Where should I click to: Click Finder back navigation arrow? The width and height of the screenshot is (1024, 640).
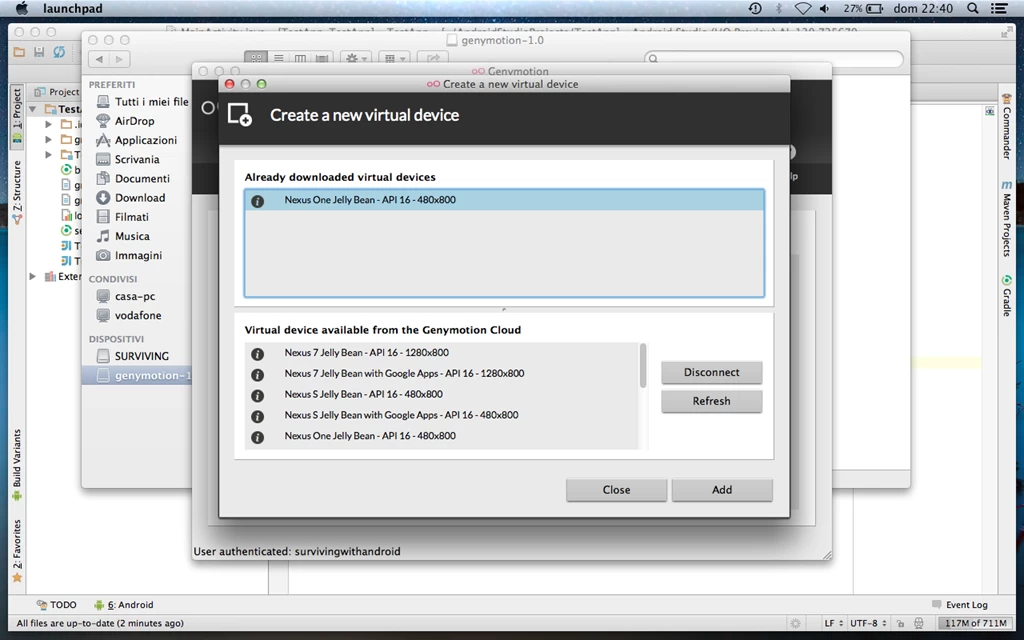99,59
